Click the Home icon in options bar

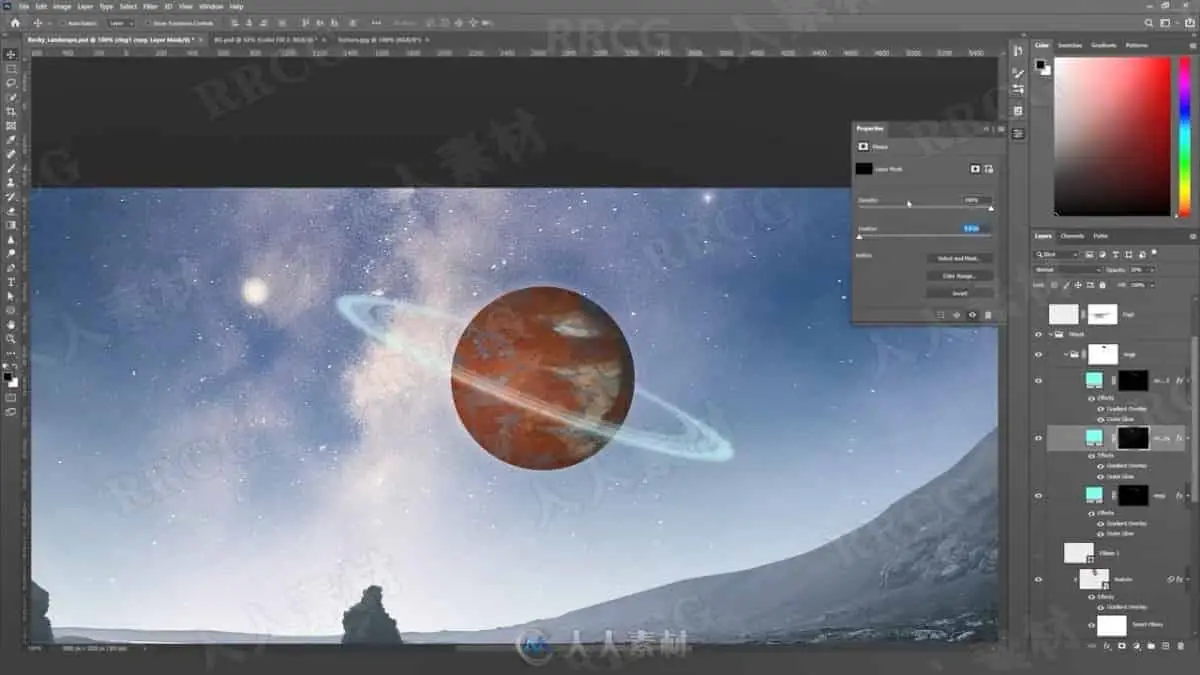tap(14, 22)
